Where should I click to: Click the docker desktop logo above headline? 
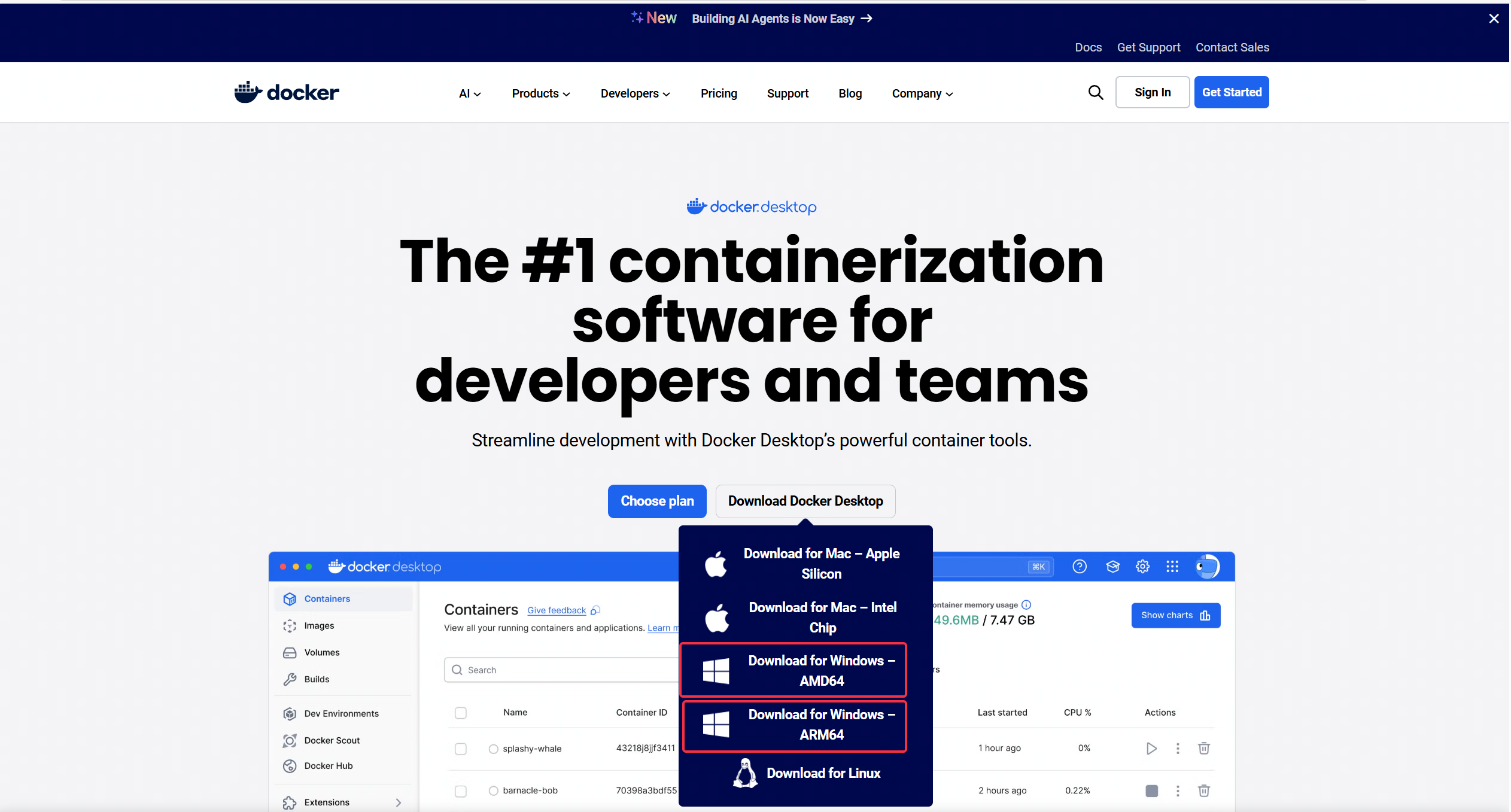[751, 207]
